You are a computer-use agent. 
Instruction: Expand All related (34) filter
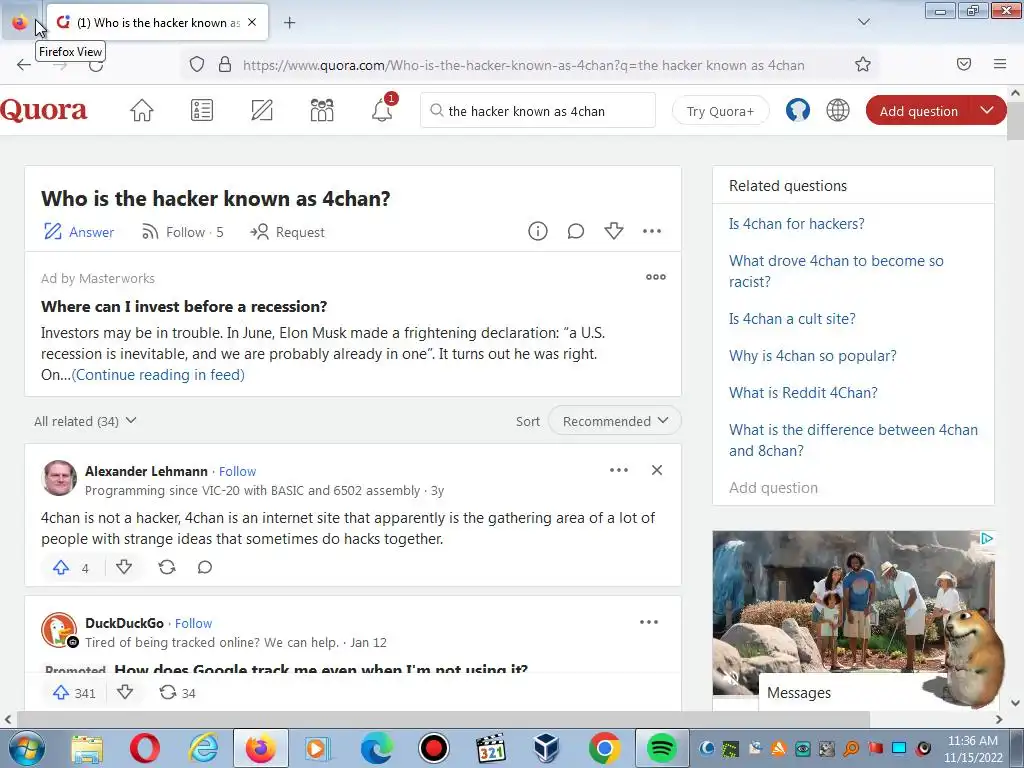pyautogui.click(x=86, y=421)
